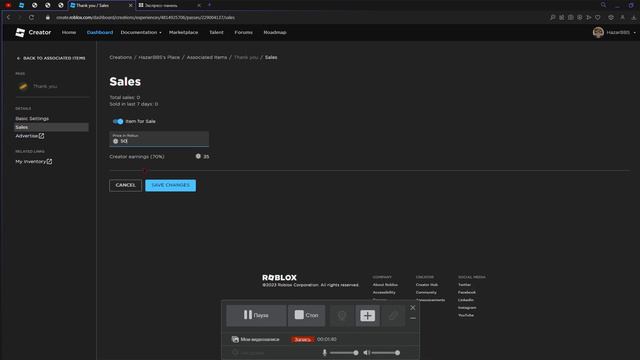Click the pencil draw icon in the recorder
This screenshot has height=360, width=640.
click(x=393, y=316)
